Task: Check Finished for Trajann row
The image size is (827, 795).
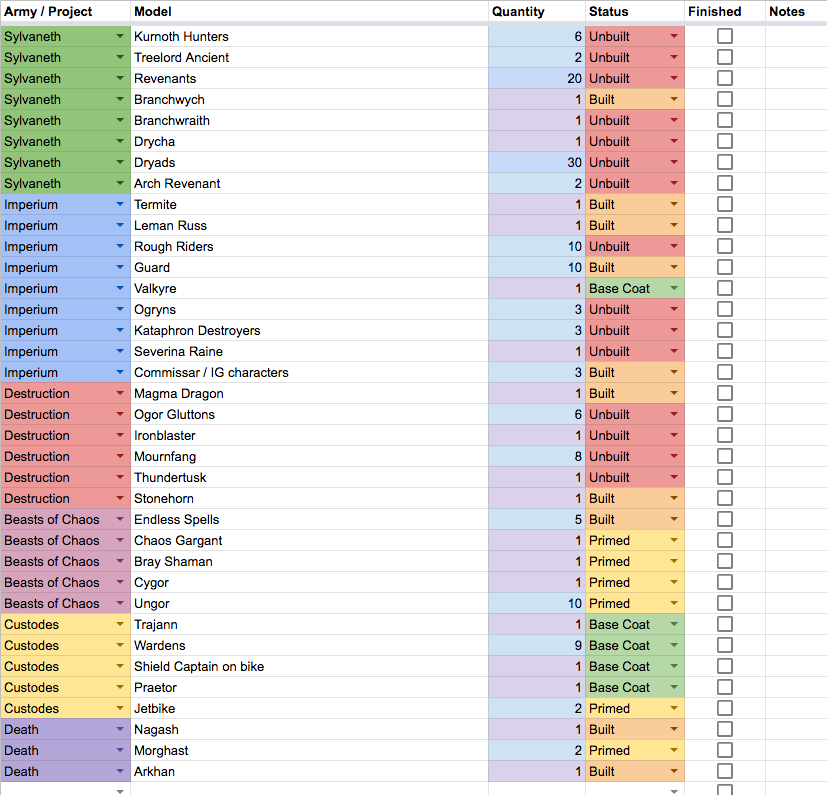Action: pyautogui.click(x=724, y=624)
